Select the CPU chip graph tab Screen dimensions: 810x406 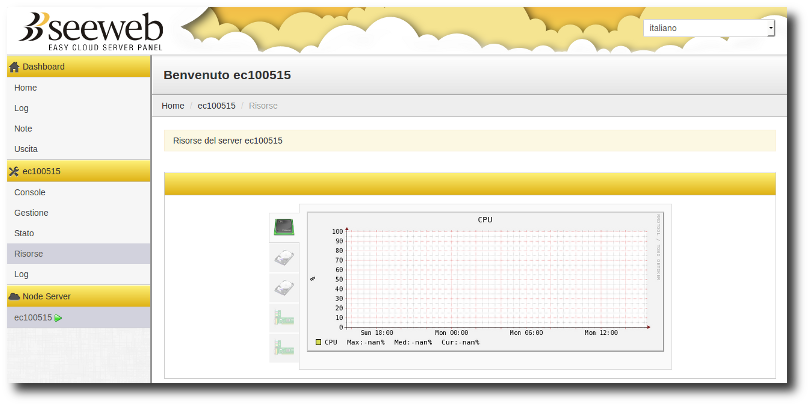[284, 227]
